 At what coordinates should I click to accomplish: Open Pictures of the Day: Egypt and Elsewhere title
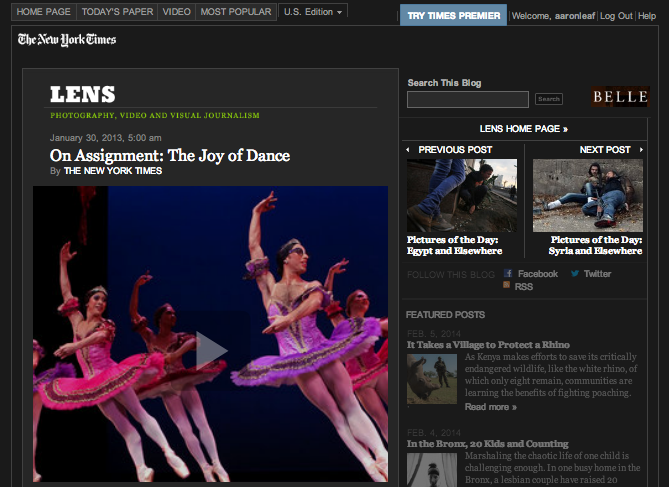[454, 245]
